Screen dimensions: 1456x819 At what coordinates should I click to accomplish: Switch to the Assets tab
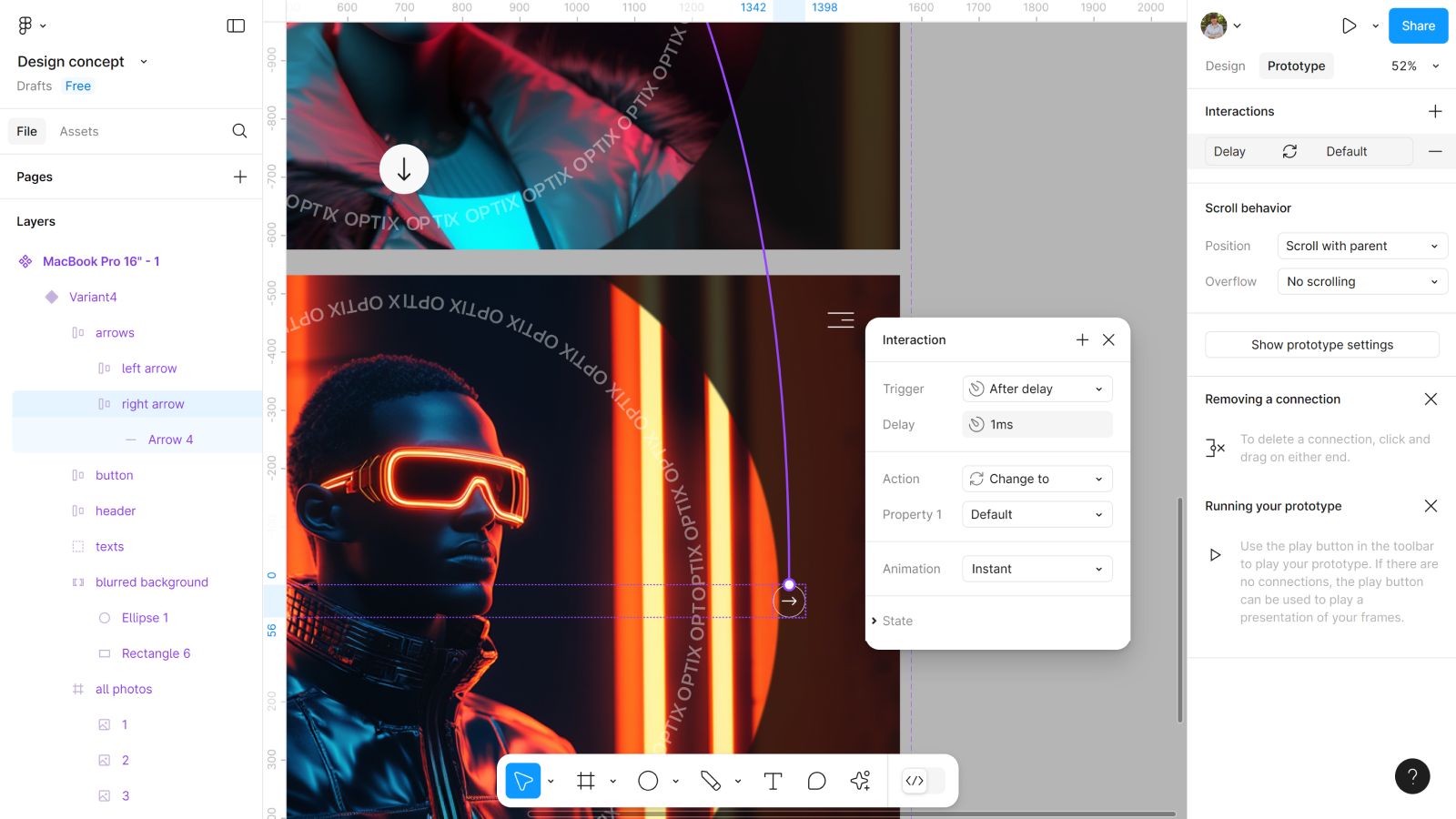point(79,131)
